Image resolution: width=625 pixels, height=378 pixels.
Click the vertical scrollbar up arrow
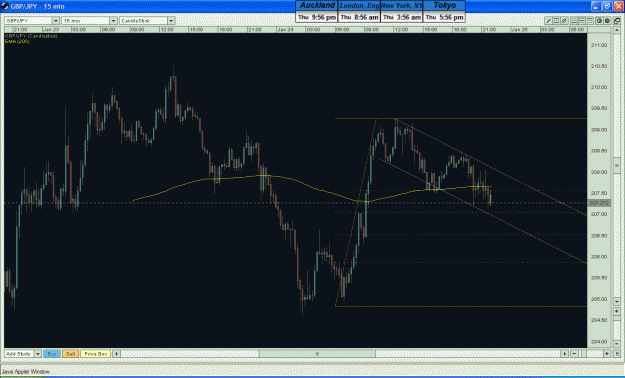[x=617, y=30]
